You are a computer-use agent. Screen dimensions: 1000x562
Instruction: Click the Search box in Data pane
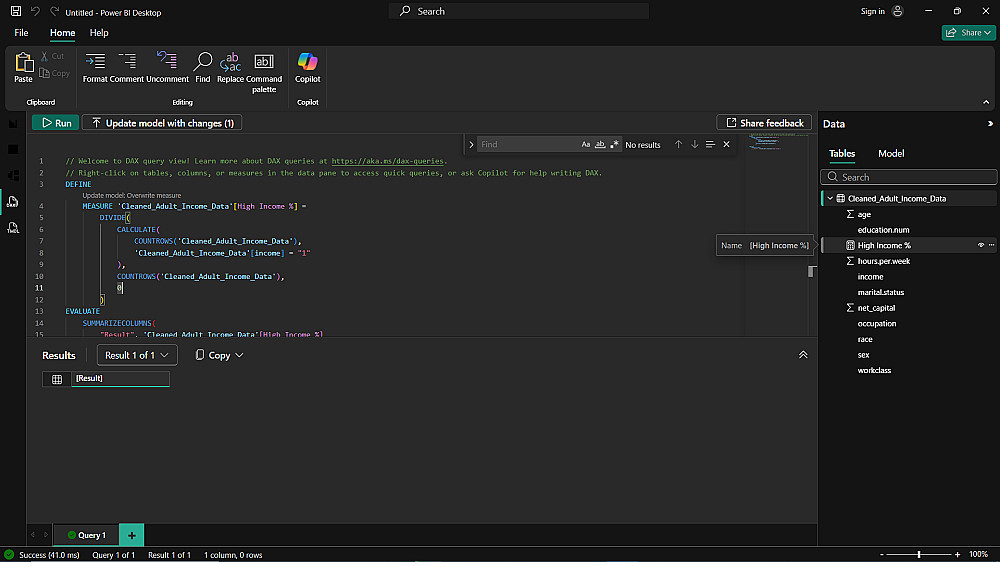tap(910, 177)
